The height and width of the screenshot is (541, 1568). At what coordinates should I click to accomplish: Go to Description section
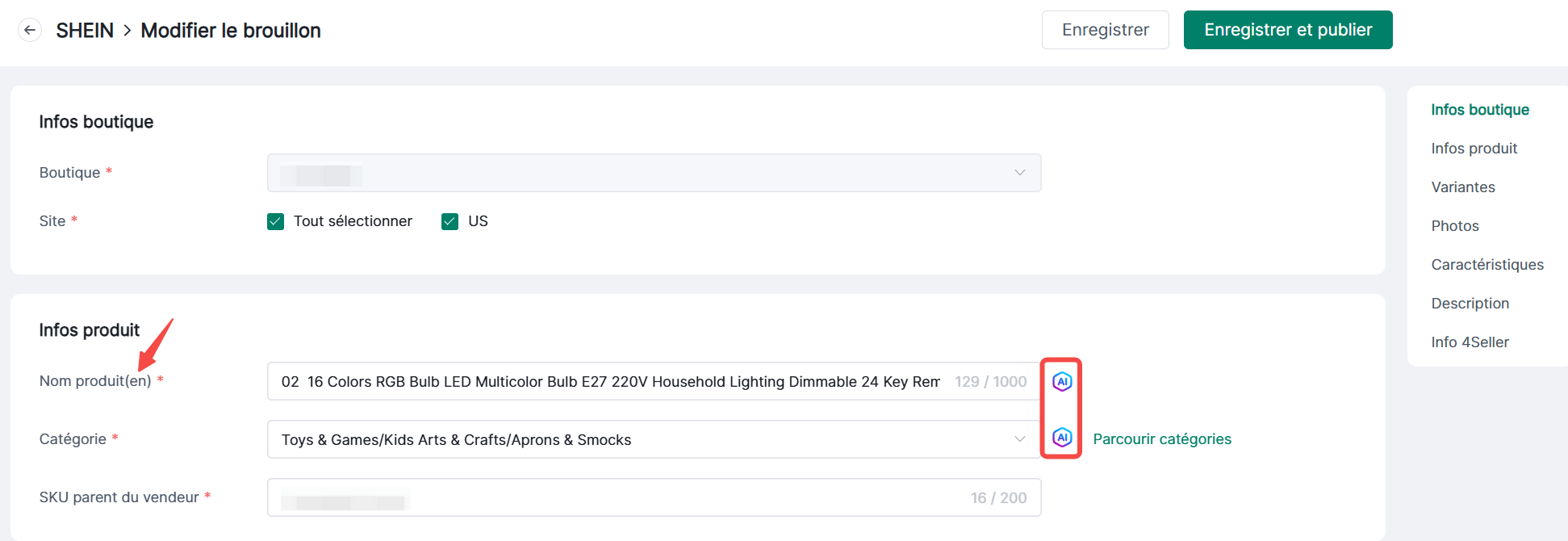(1470, 304)
